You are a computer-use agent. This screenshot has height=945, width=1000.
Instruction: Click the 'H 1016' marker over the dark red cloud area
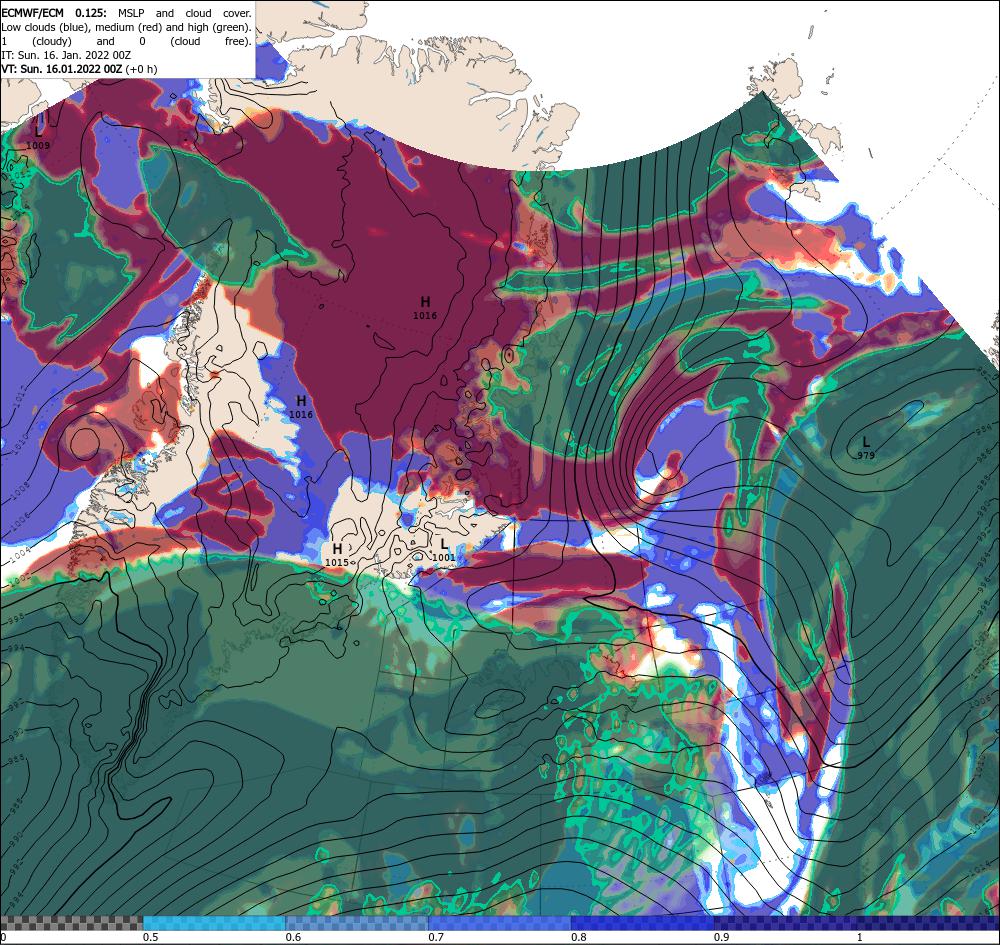click(425, 307)
